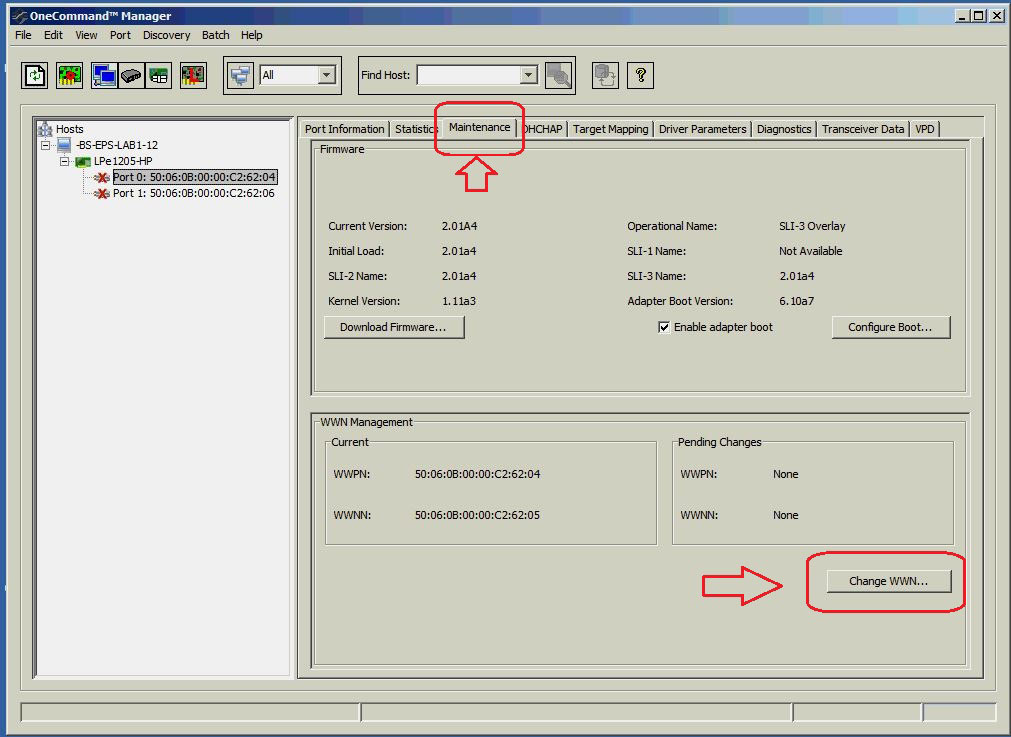This screenshot has width=1011, height=737.
Task: Open the host group 'All' dropdown
Action: (x=326, y=75)
